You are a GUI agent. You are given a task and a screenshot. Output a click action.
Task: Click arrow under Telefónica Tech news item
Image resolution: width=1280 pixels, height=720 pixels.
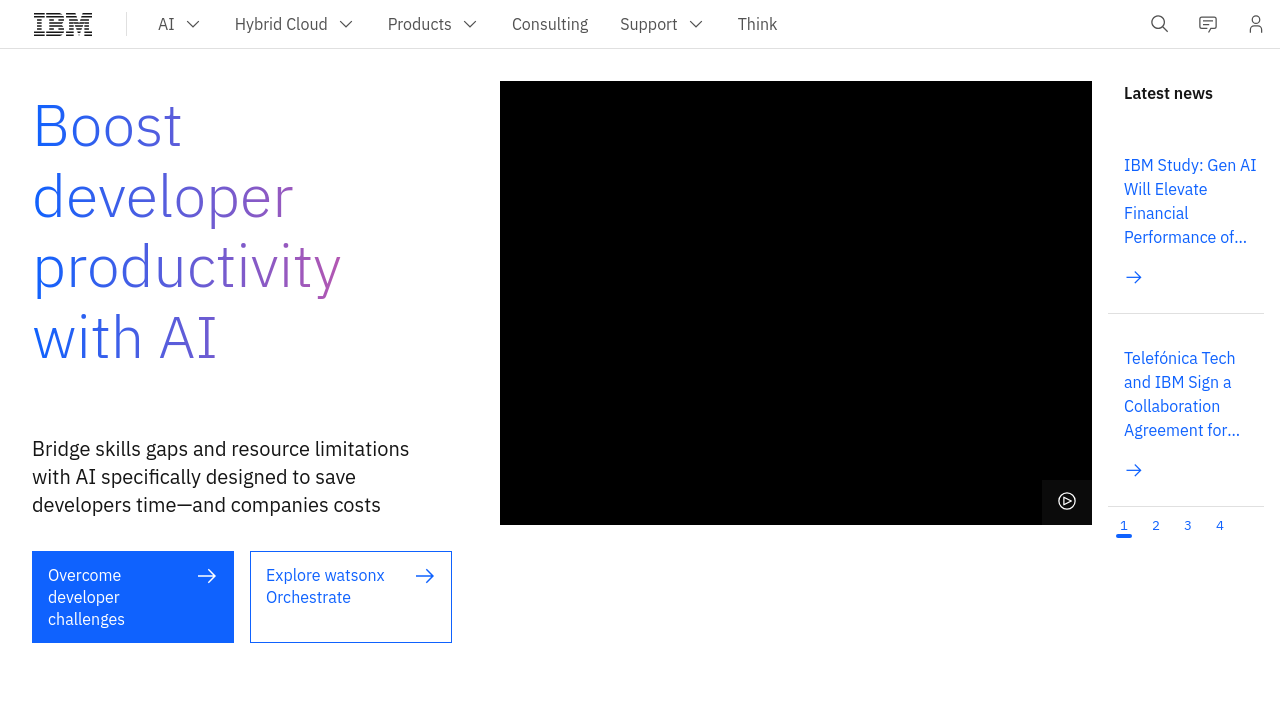[1133, 470]
